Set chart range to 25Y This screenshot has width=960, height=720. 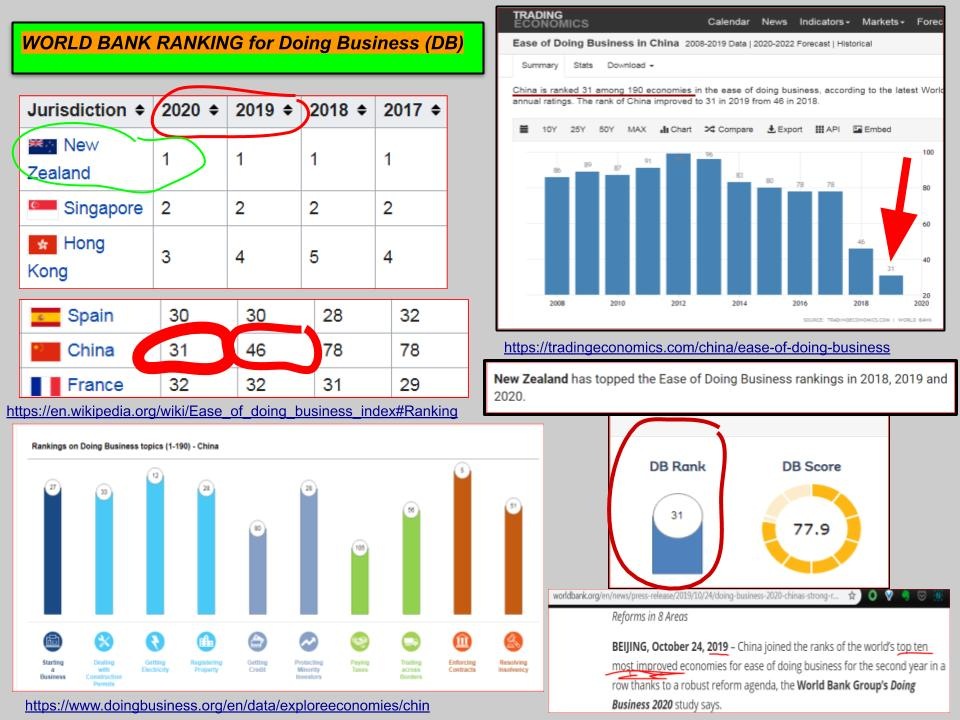(x=578, y=129)
